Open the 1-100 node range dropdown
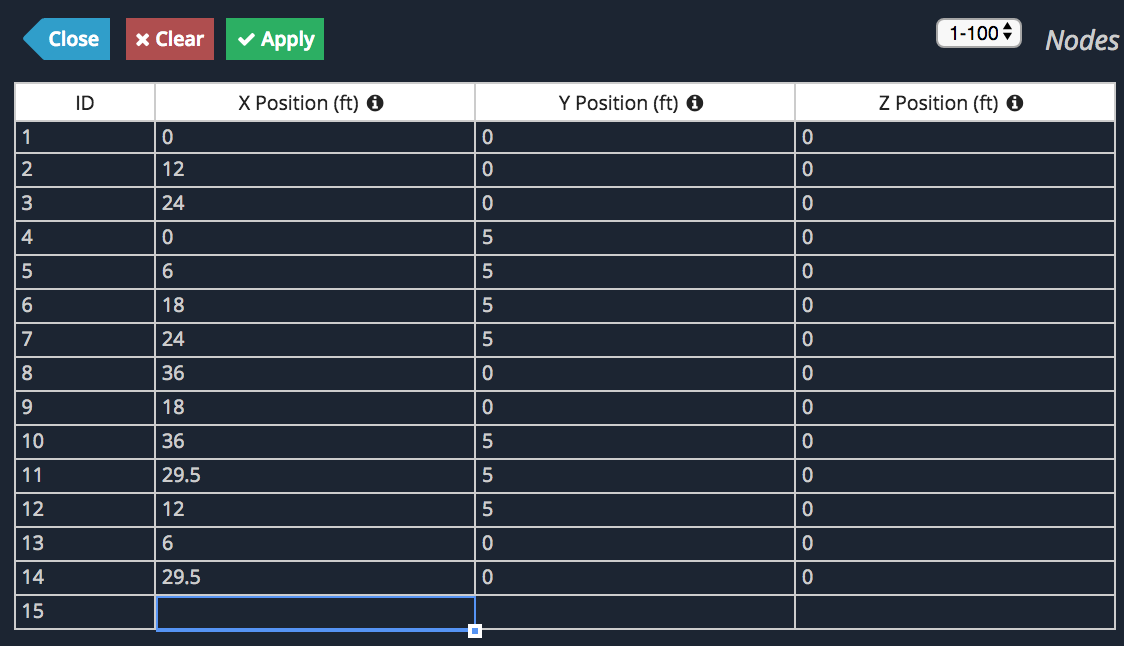The height and width of the screenshot is (646, 1124). [978, 33]
